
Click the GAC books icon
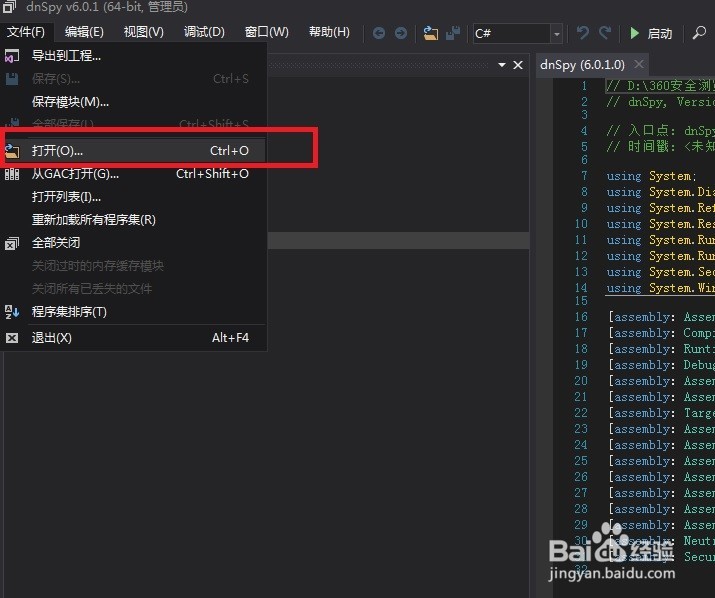[12, 174]
